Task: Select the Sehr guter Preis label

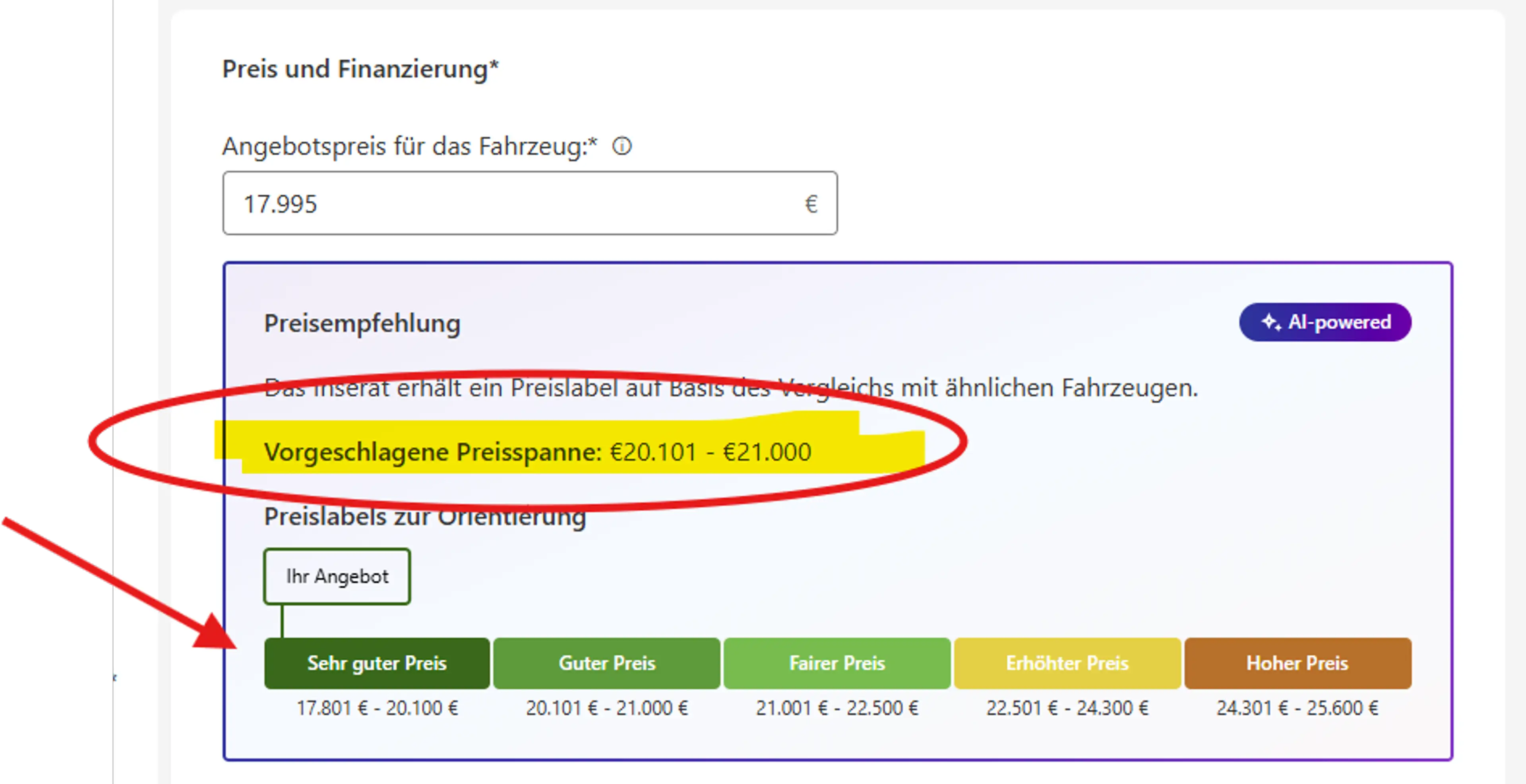Action: pos(377,663)
